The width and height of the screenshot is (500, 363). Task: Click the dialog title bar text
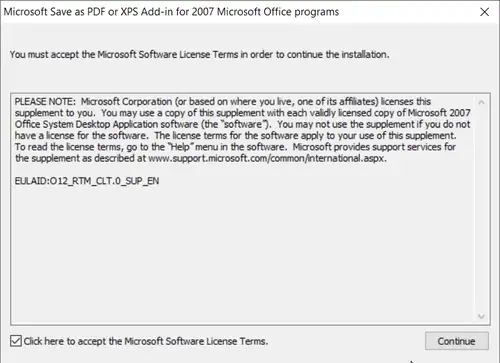[x=171, y=12]
